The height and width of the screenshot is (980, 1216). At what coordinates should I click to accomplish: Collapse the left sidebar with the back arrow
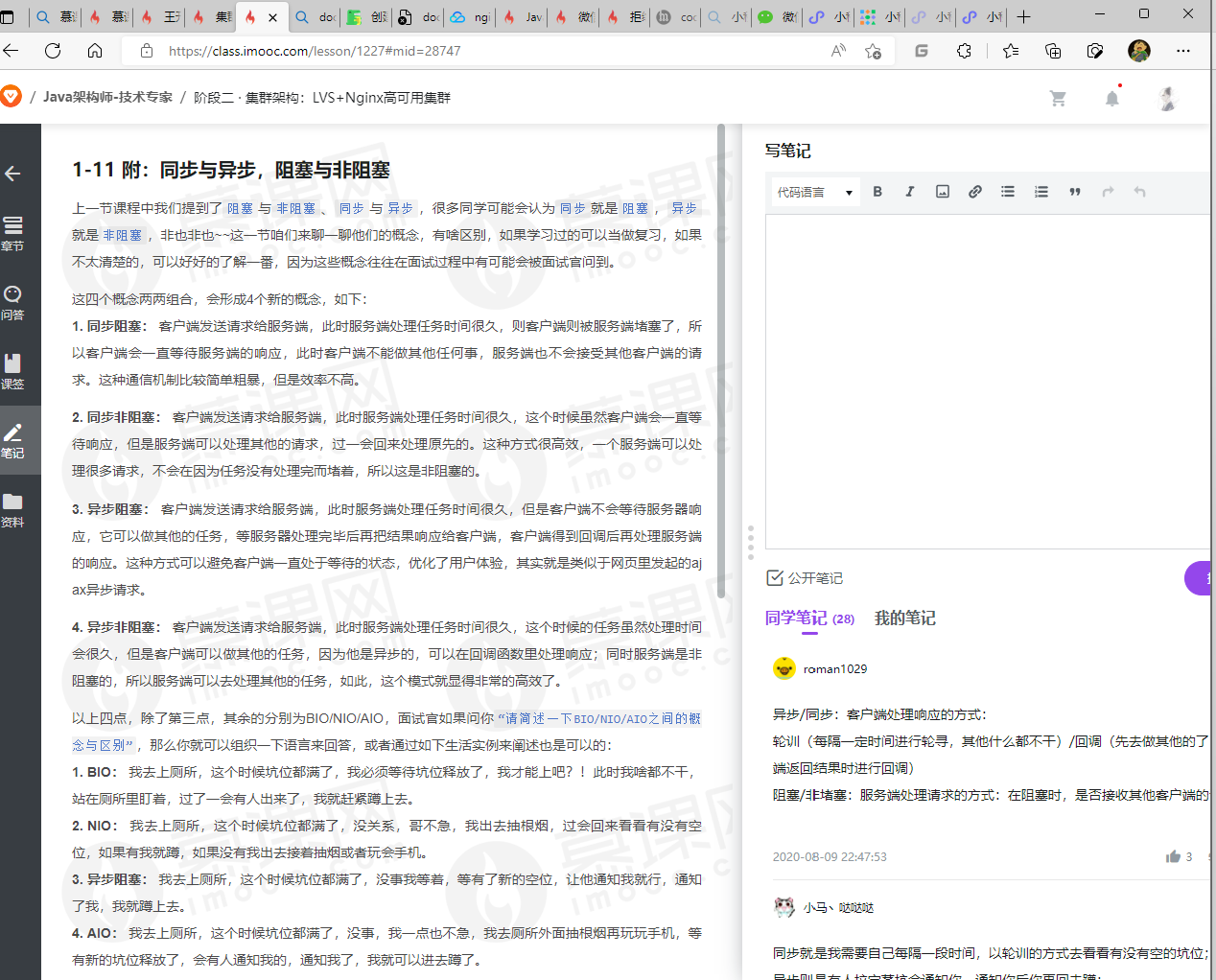click(x=13, y=173)
